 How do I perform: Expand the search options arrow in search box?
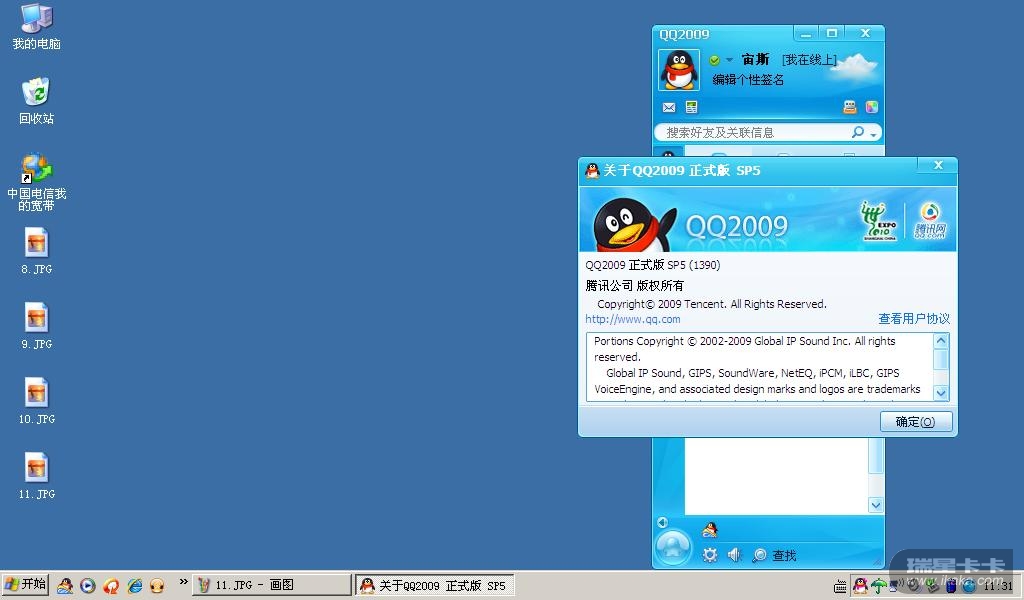coord(873,134)
